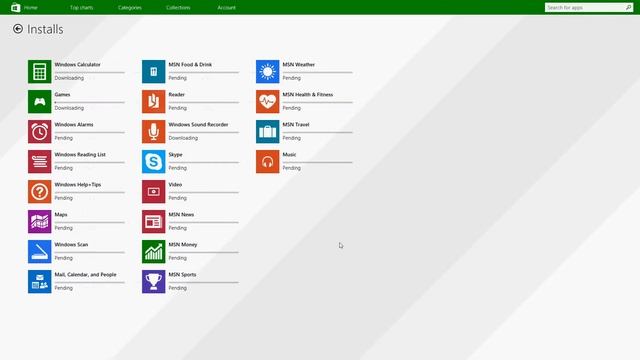Click the Installs page heading
Viewport: 640px width, 360px height.
(45, 29)
